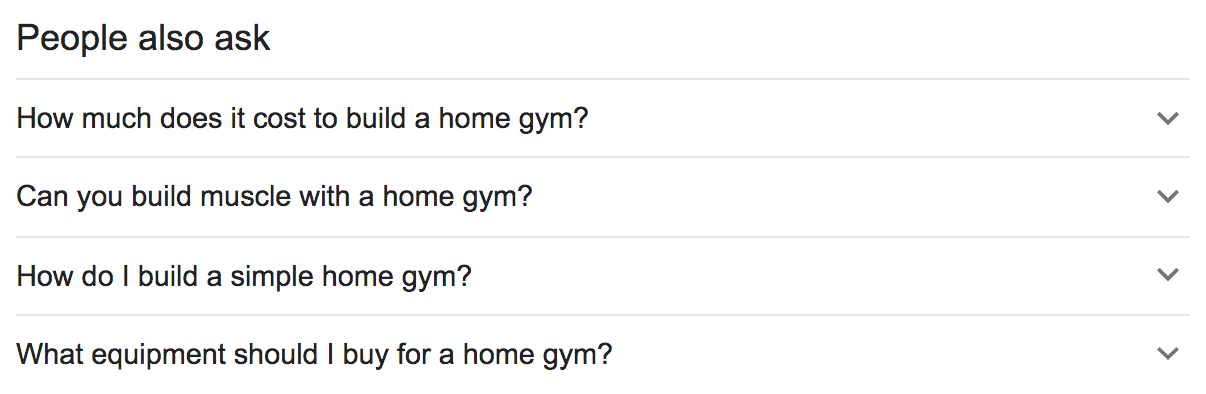
Task: Expand 'How much does it cost to build a home gym?'
Action: 603,118
